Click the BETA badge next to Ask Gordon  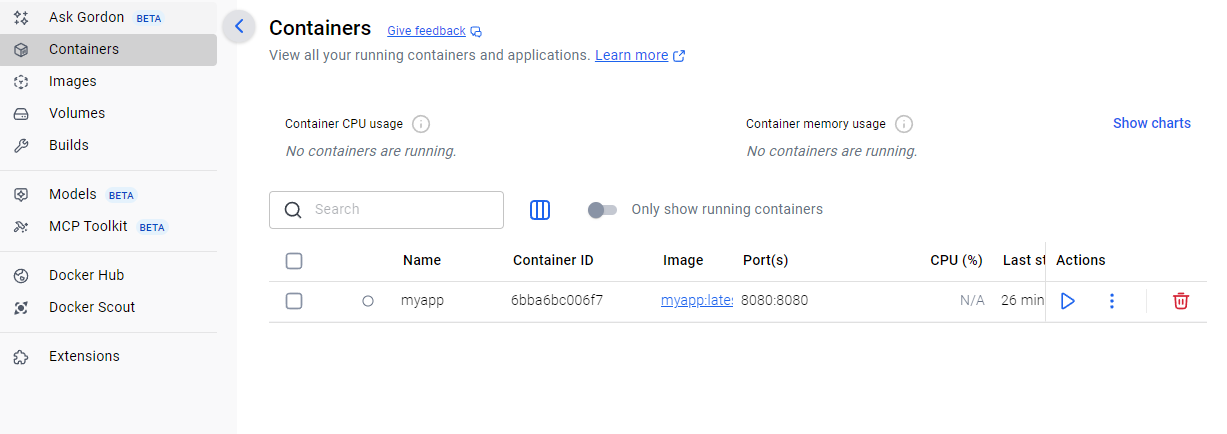tap(148, 18)
